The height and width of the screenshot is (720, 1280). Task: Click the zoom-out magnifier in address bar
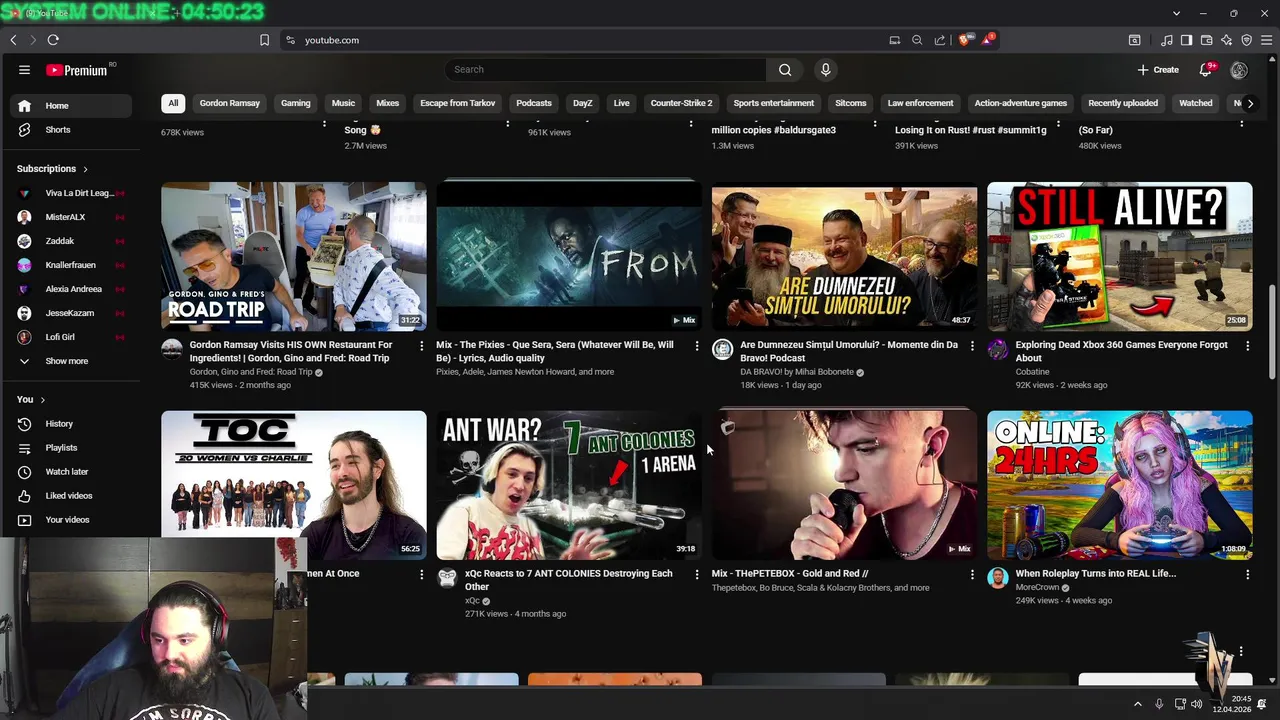pos(917,40)
